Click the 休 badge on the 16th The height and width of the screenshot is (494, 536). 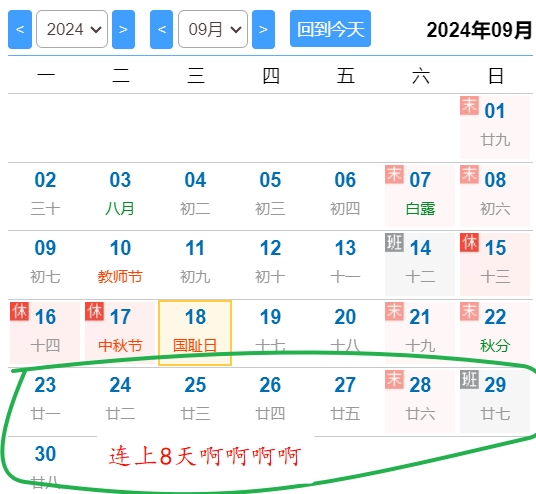coord(19,311)
